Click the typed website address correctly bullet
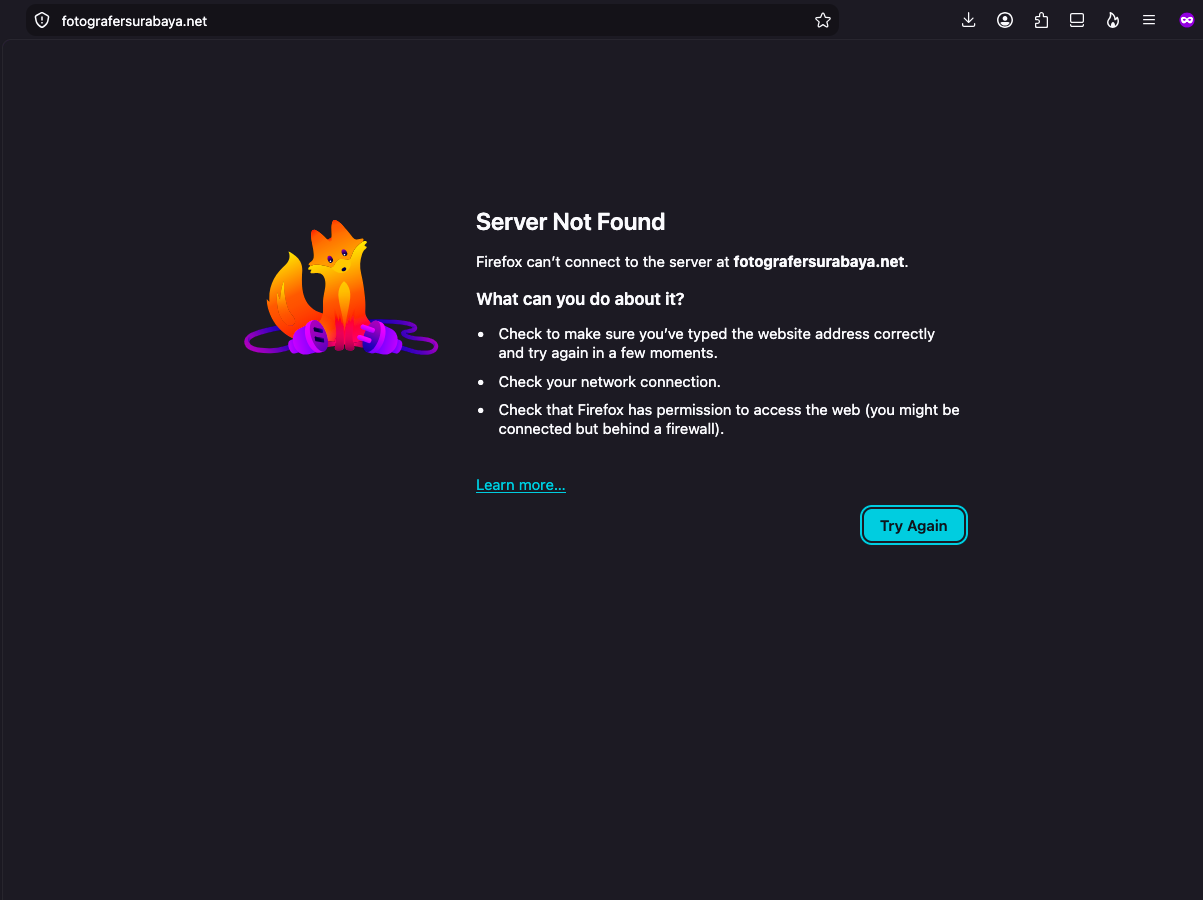The image size is (1203, 900). tap(717, 344)
